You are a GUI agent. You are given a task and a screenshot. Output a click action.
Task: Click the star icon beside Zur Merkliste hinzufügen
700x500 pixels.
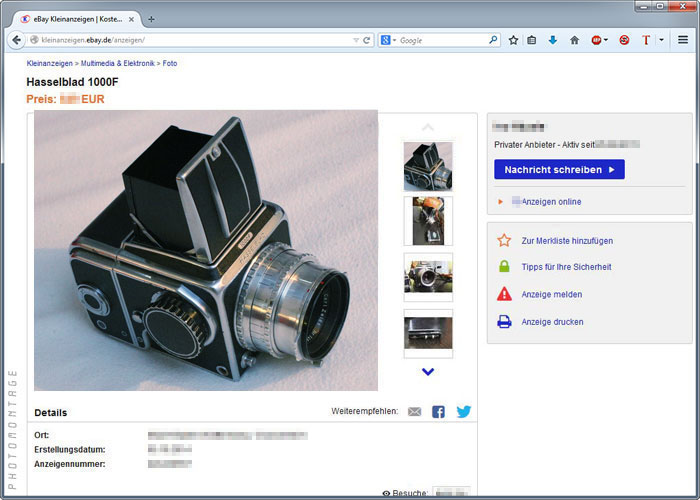[x=504, y=241]
